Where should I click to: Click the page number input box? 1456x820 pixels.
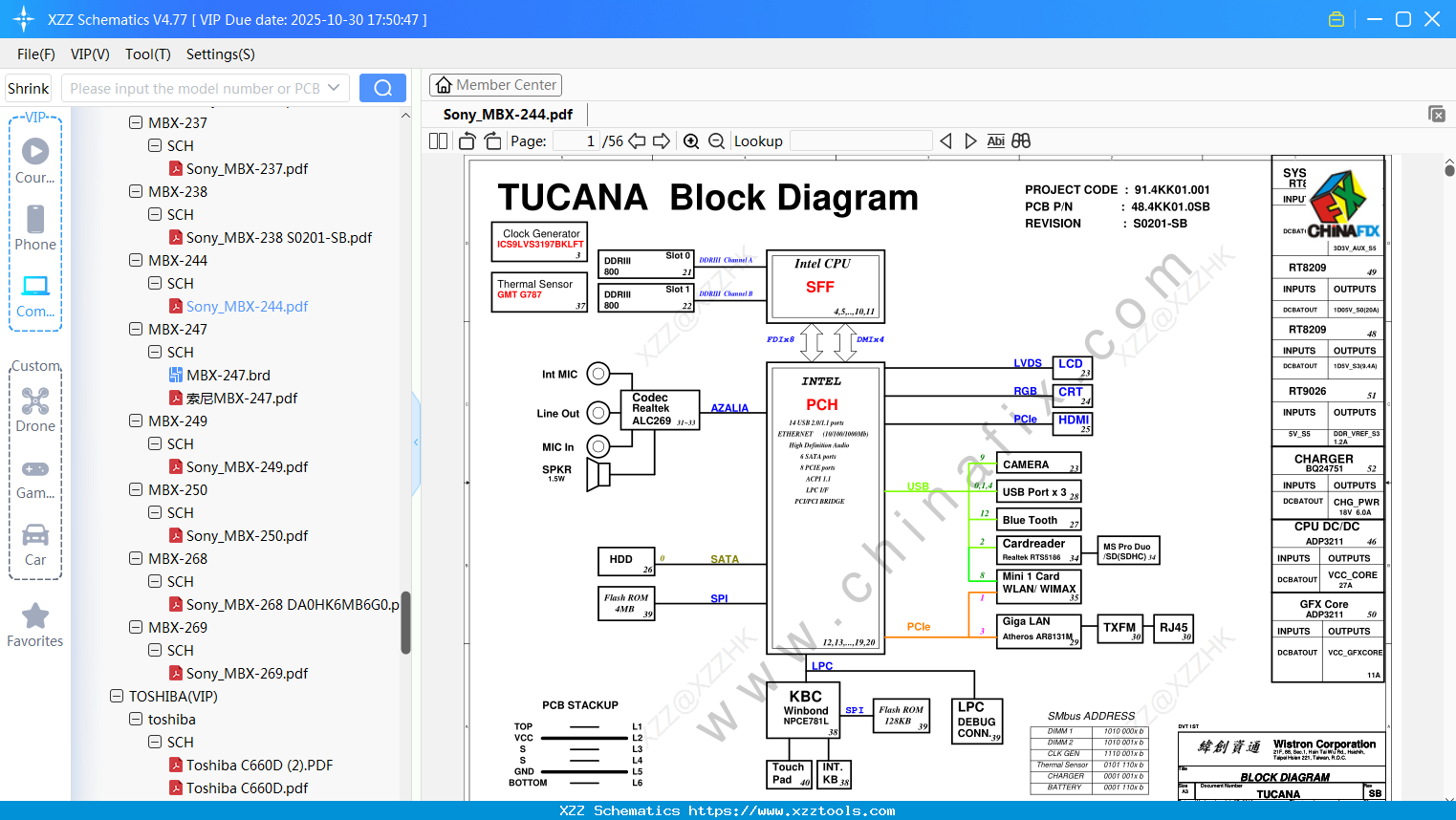point(576,141)
